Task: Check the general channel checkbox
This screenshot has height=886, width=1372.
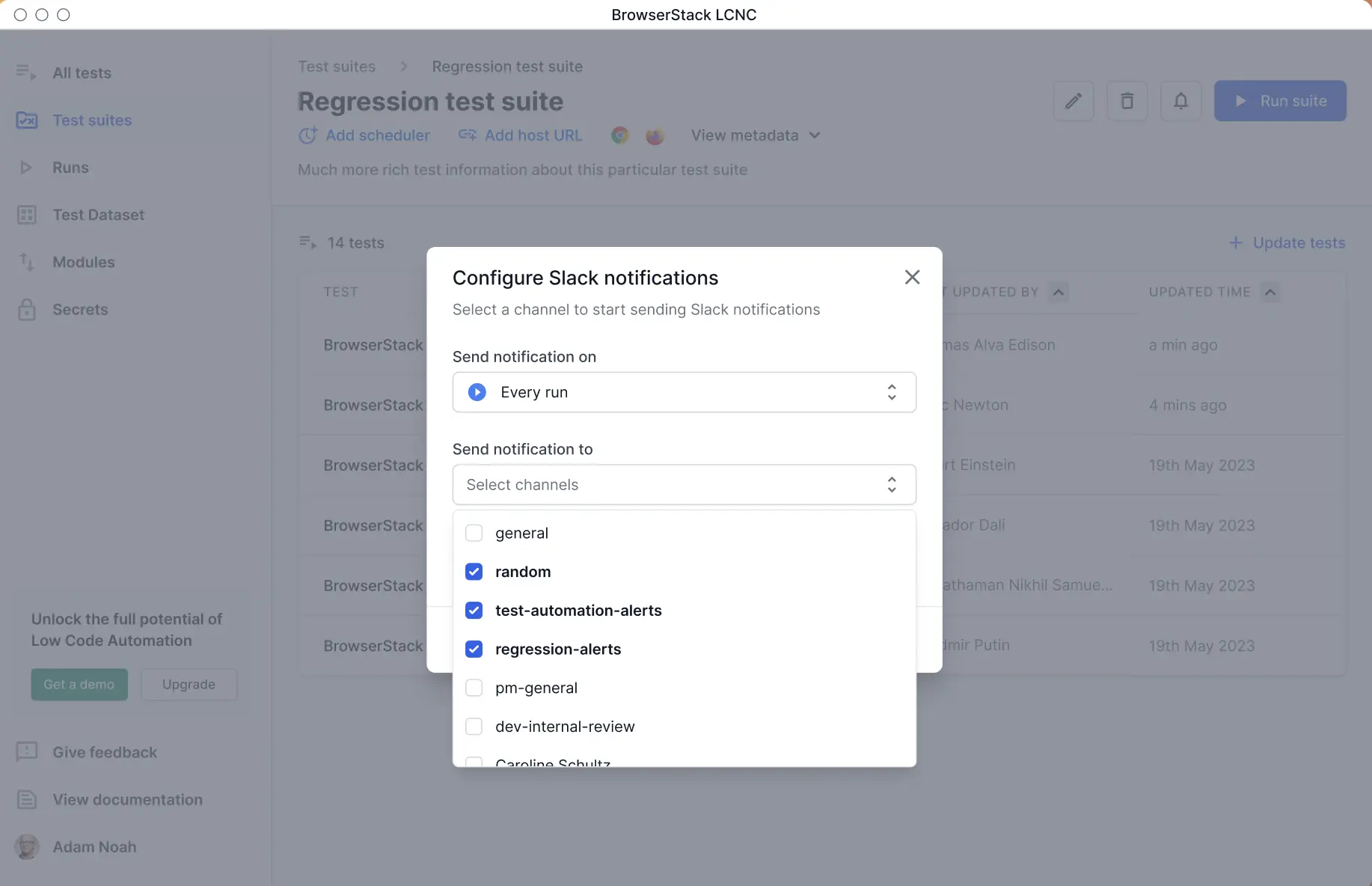Action: coord(474,533)
